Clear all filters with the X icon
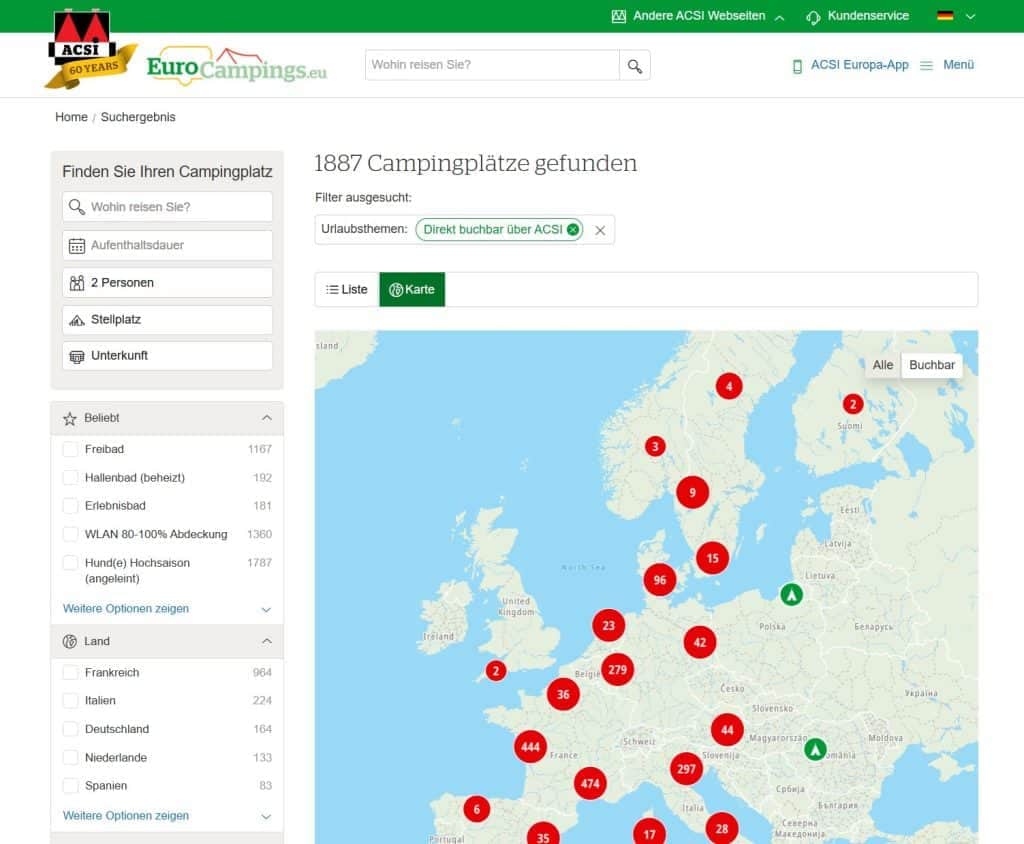1024x844 pixels. [600, 230]
